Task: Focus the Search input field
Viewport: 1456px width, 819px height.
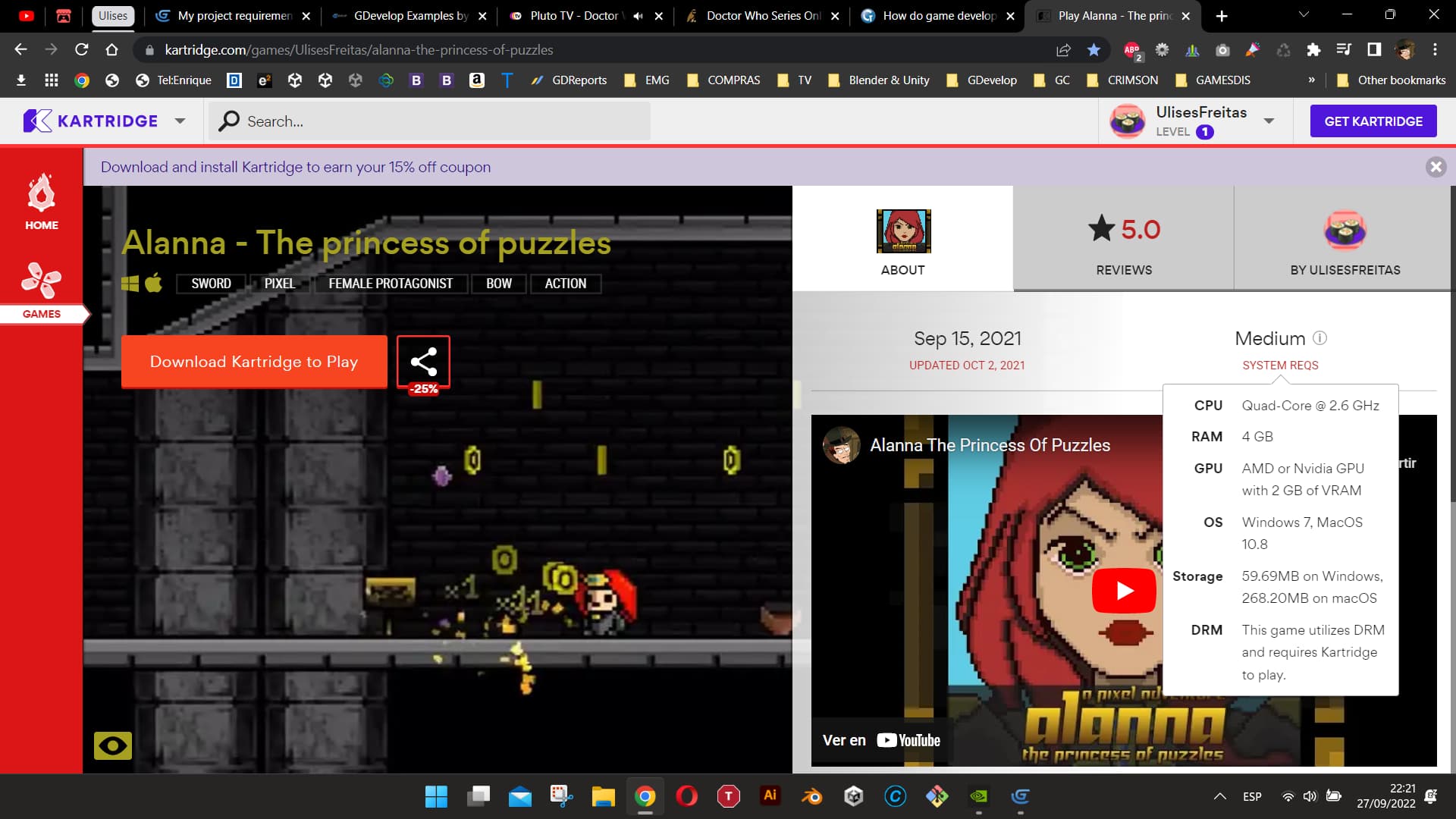Action: click(430, 121)
